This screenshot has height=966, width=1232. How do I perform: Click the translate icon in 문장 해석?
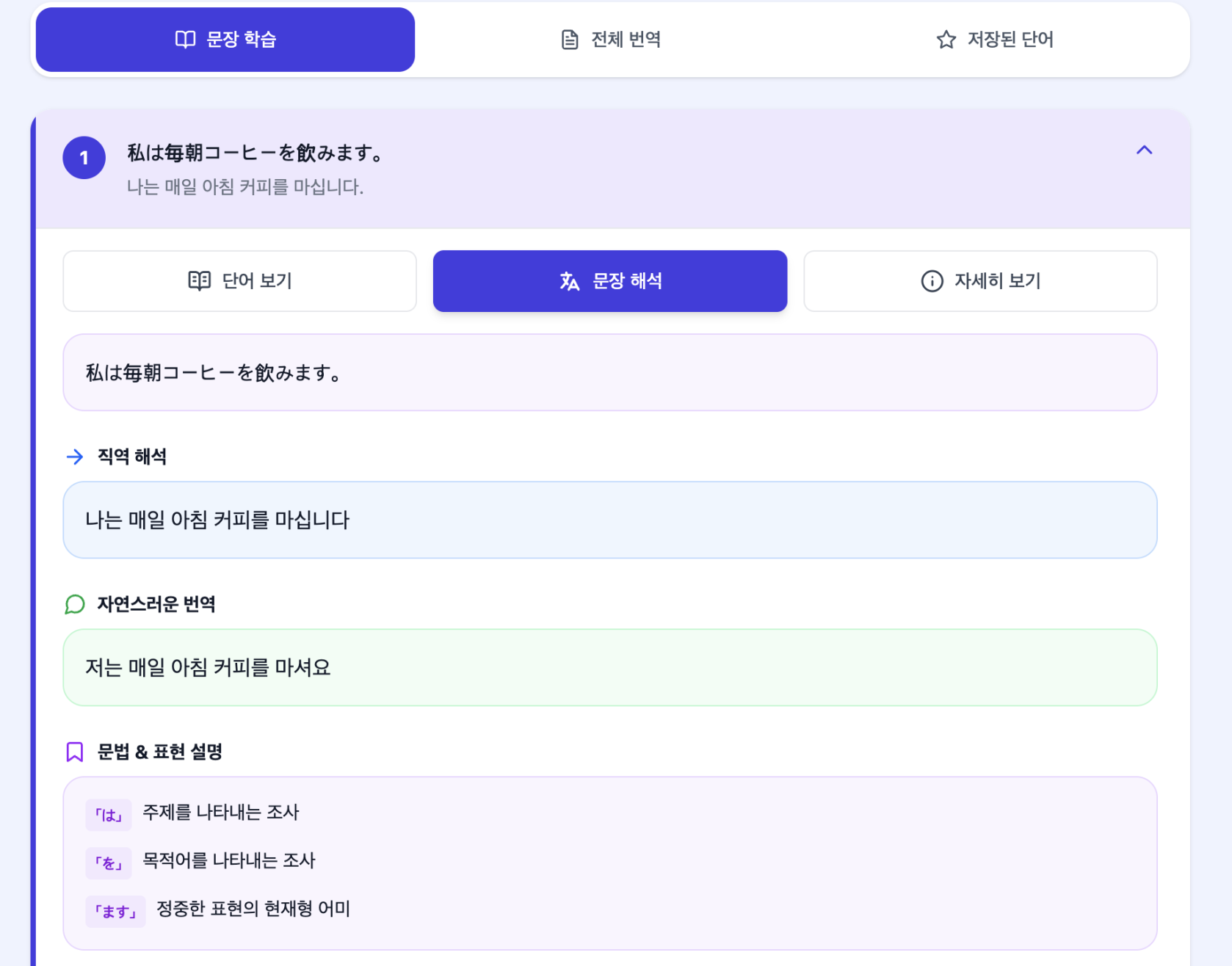click(570, 281)
